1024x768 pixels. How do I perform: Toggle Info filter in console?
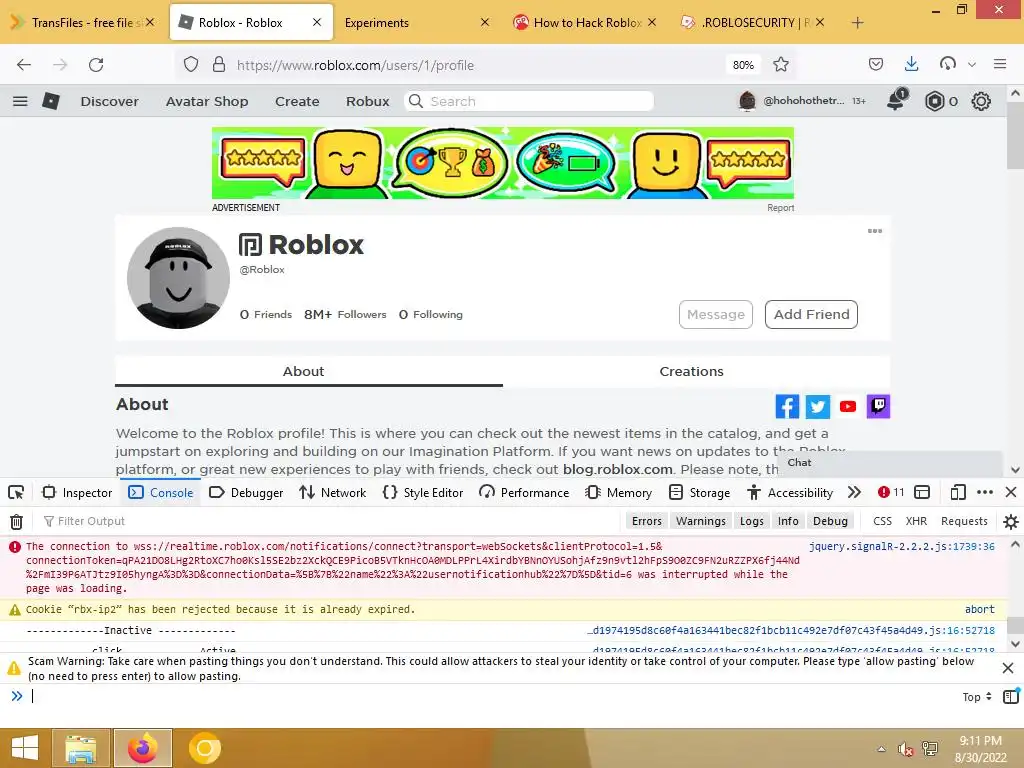tap(788, 521)
